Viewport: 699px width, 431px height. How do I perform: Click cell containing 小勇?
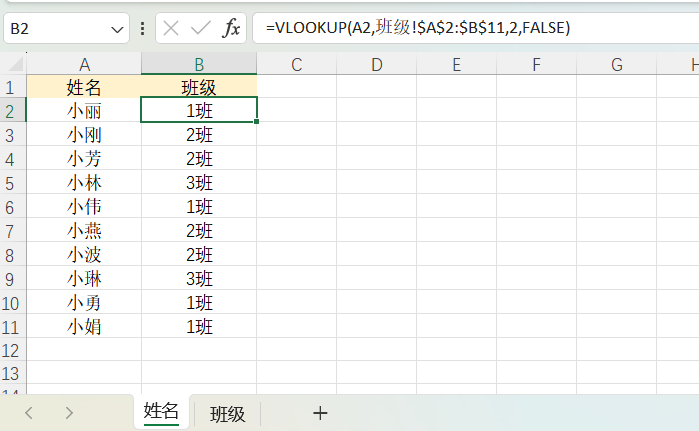[x=84, y=303]
